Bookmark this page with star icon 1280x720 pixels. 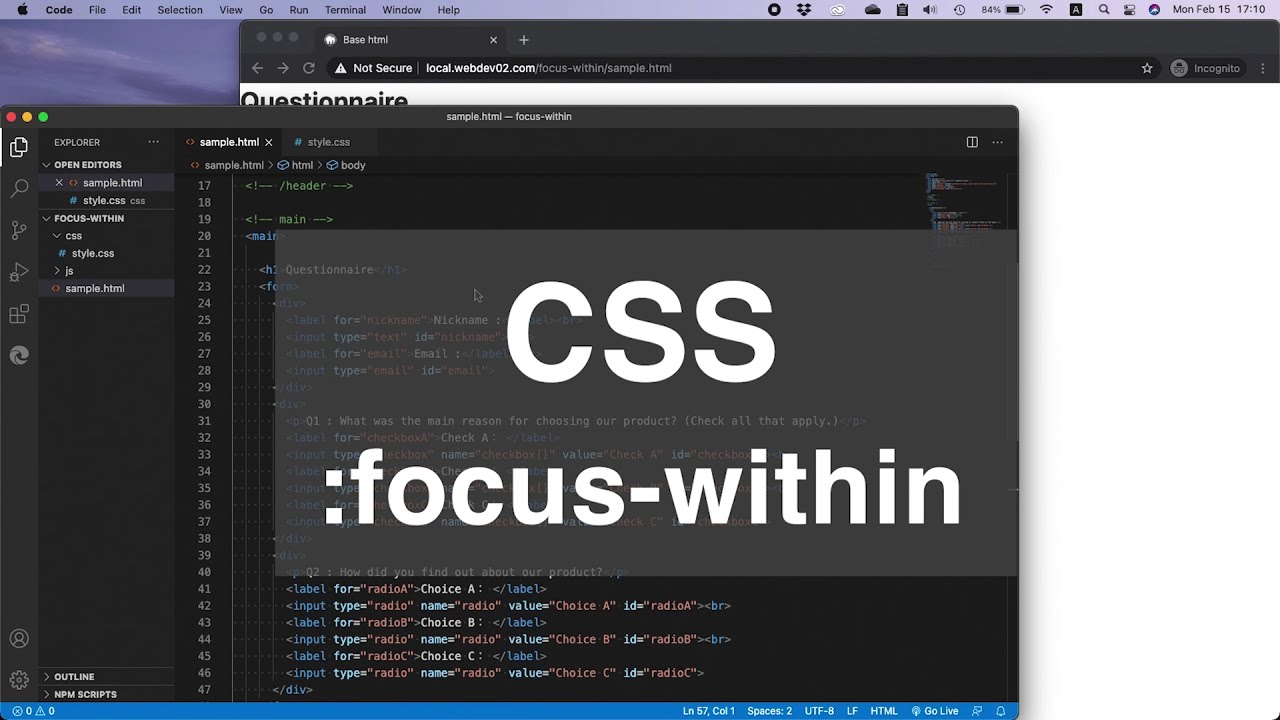(x=1147, y=68)
